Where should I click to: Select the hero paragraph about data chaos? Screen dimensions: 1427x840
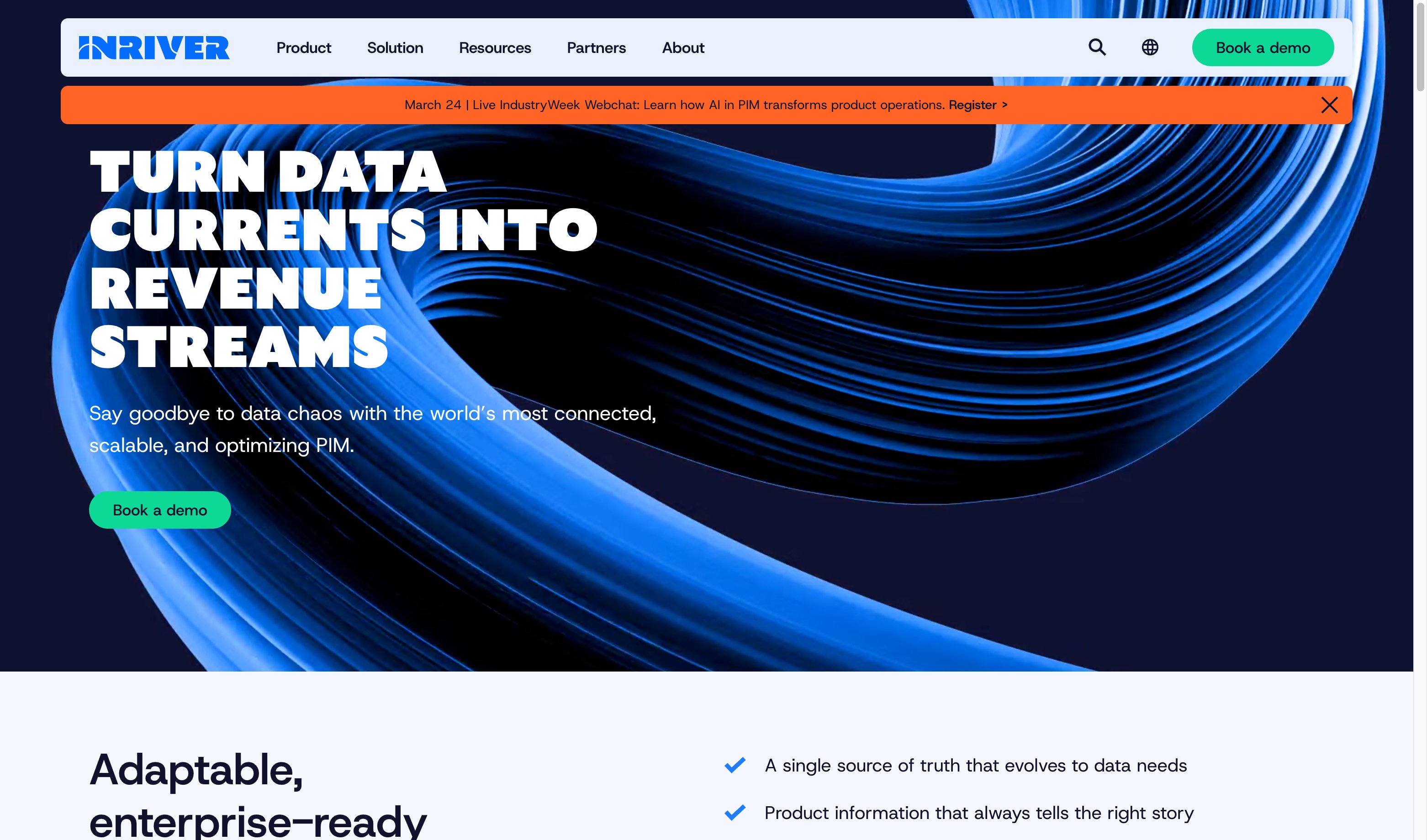click(374, 429)
